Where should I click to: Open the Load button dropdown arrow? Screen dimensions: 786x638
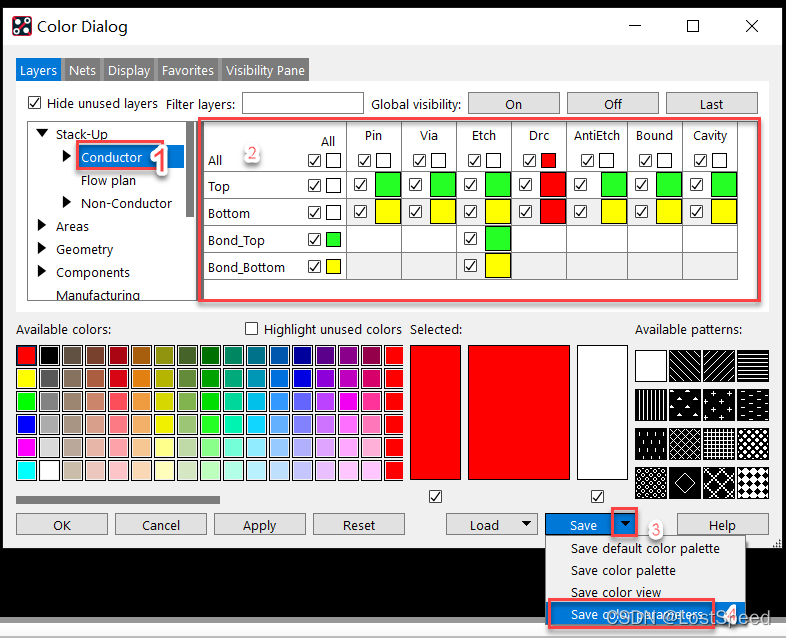tap(526, 525)
